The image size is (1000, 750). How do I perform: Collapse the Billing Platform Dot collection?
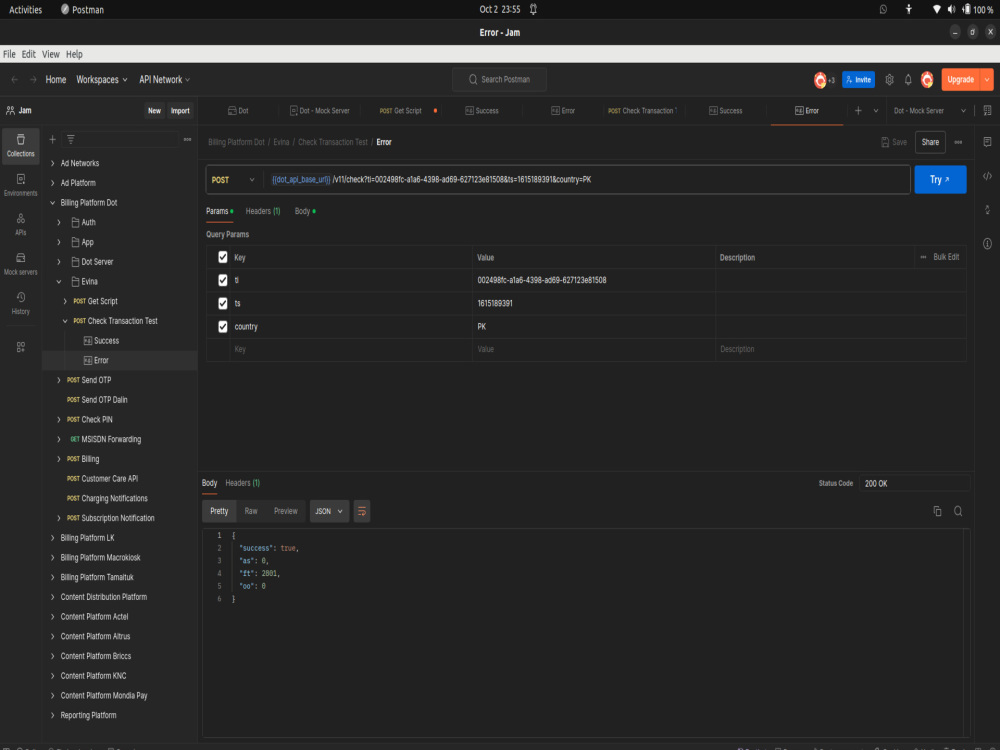point(52,203)
